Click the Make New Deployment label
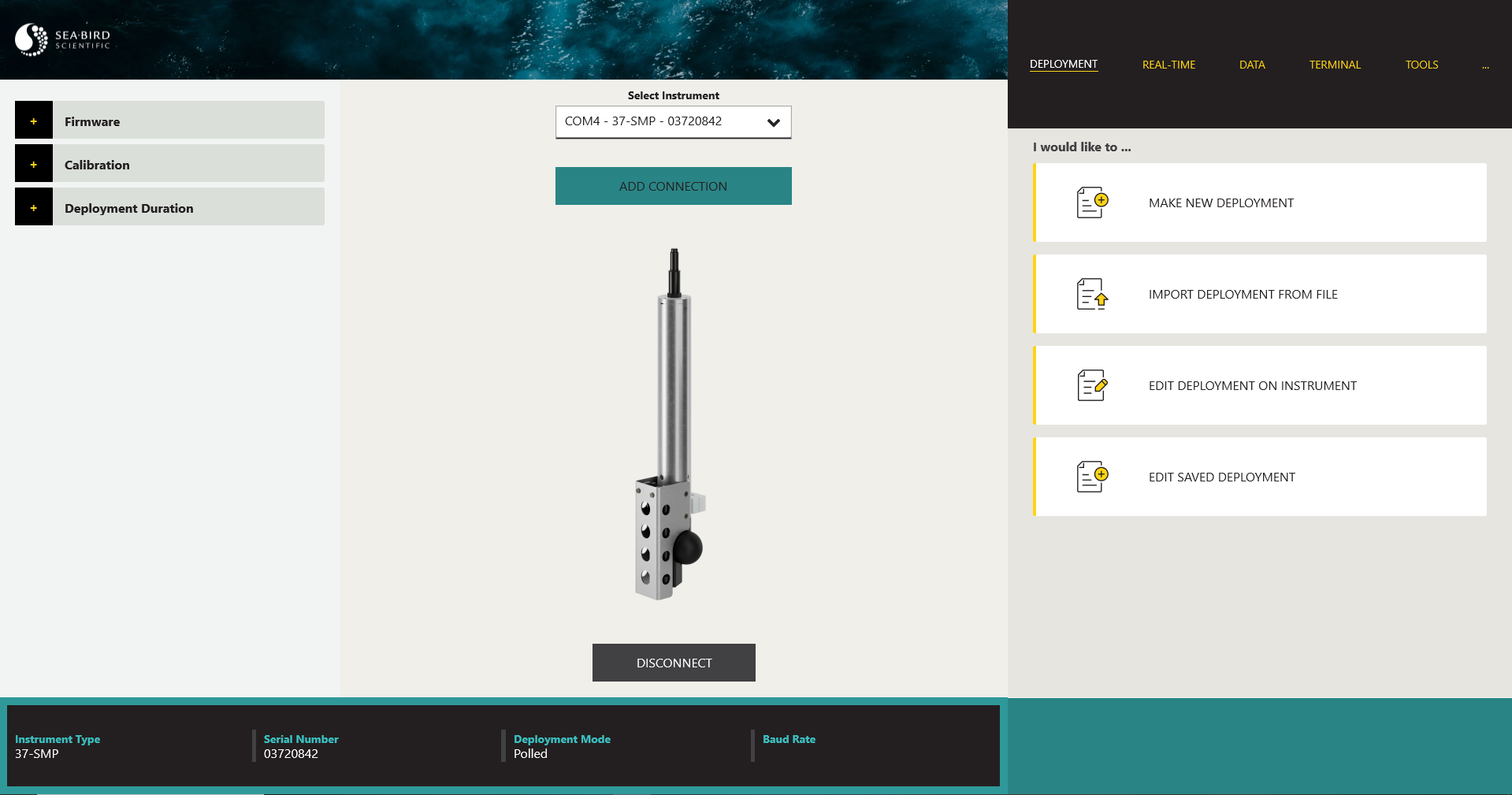Screen dimensions: 1512x795 [1220, 202]
